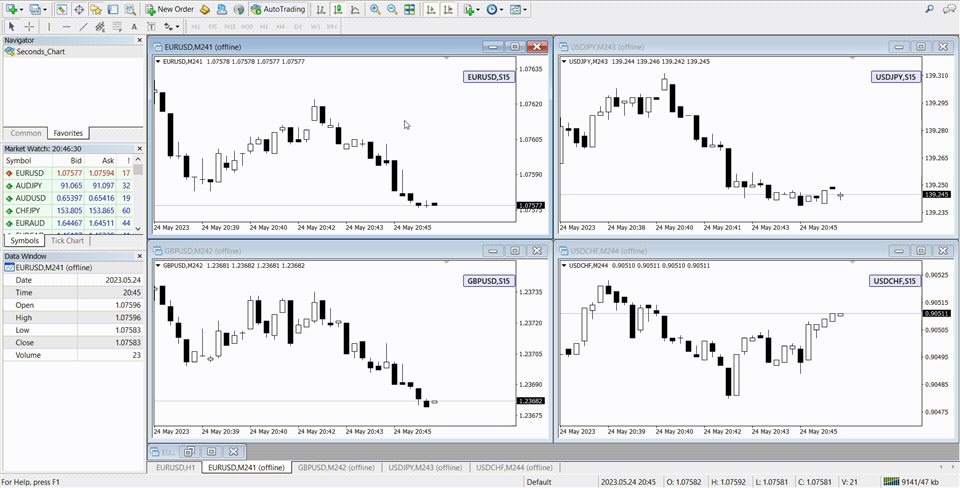Switch to the Common tab in Navigator

(x=26, y=133)
